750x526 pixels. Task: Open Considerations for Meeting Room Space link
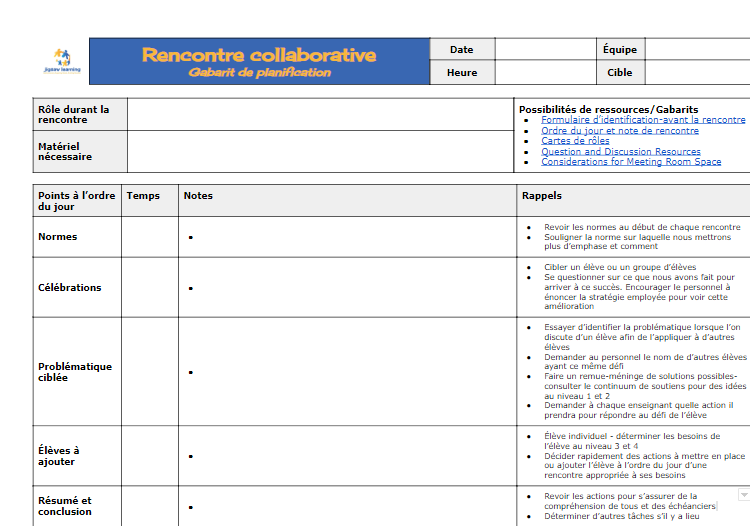[x=630, y=162]
